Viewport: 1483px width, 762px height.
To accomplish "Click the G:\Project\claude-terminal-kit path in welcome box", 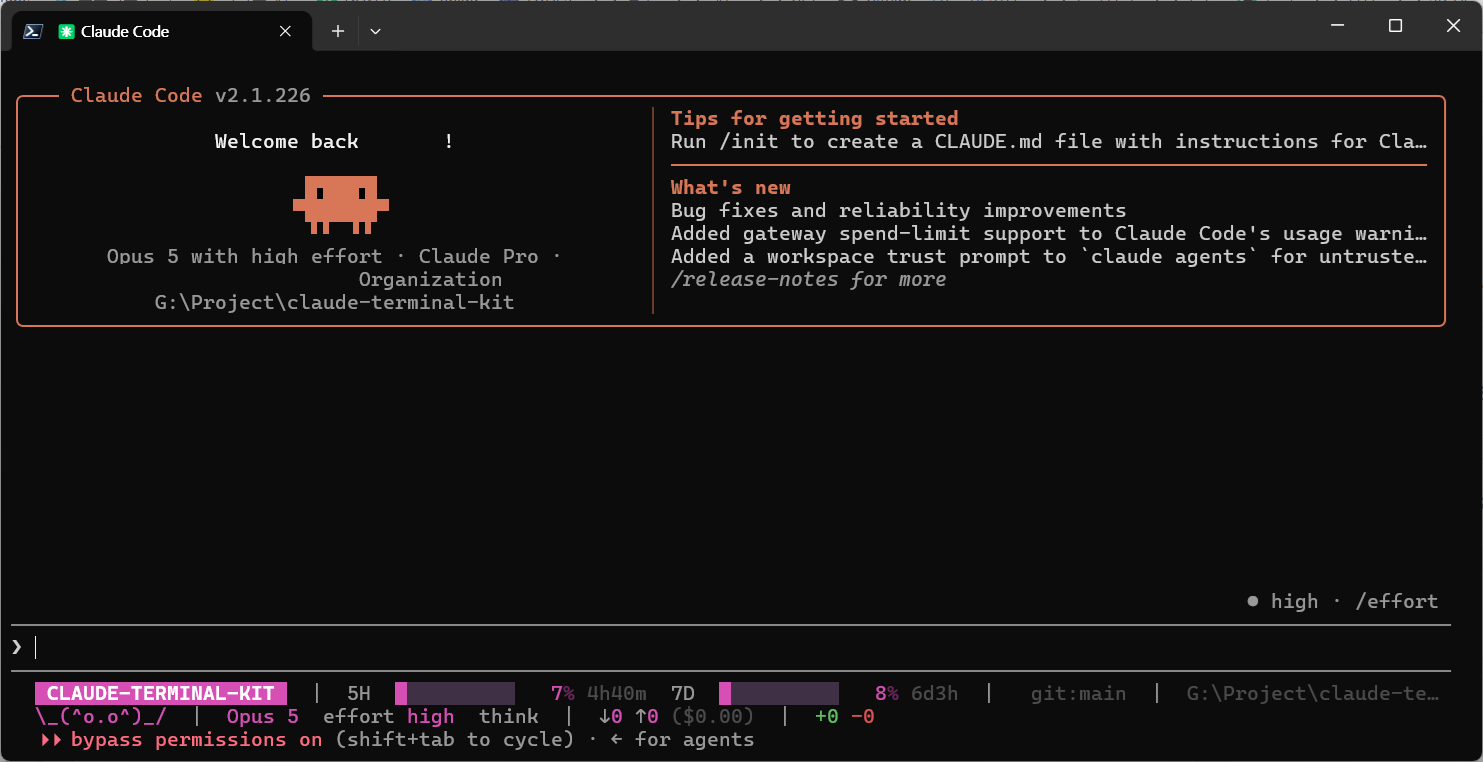I will 335,302.
